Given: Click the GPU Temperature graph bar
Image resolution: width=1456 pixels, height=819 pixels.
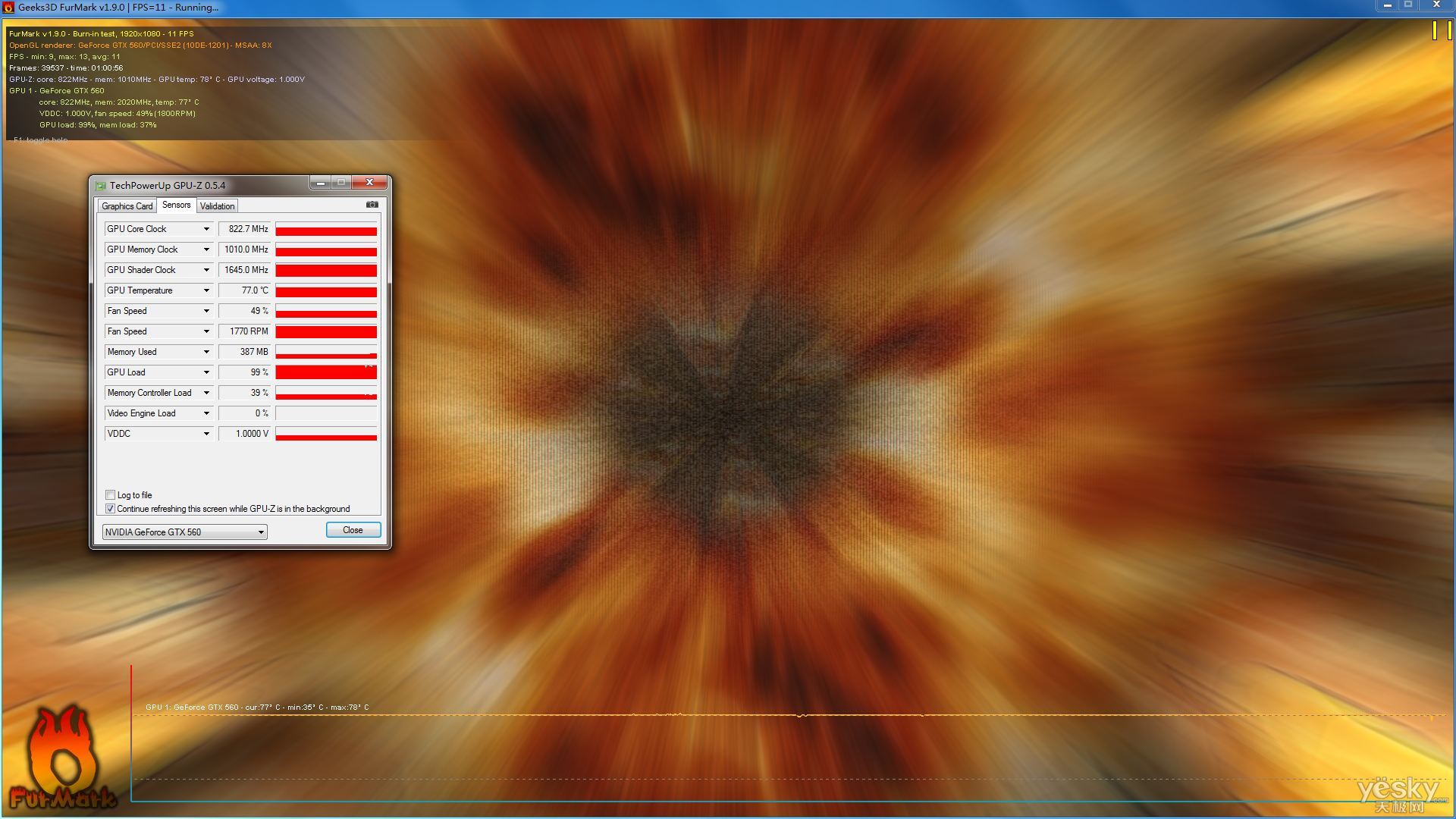Looking at the screenshot, I should (x=326, y=290).
